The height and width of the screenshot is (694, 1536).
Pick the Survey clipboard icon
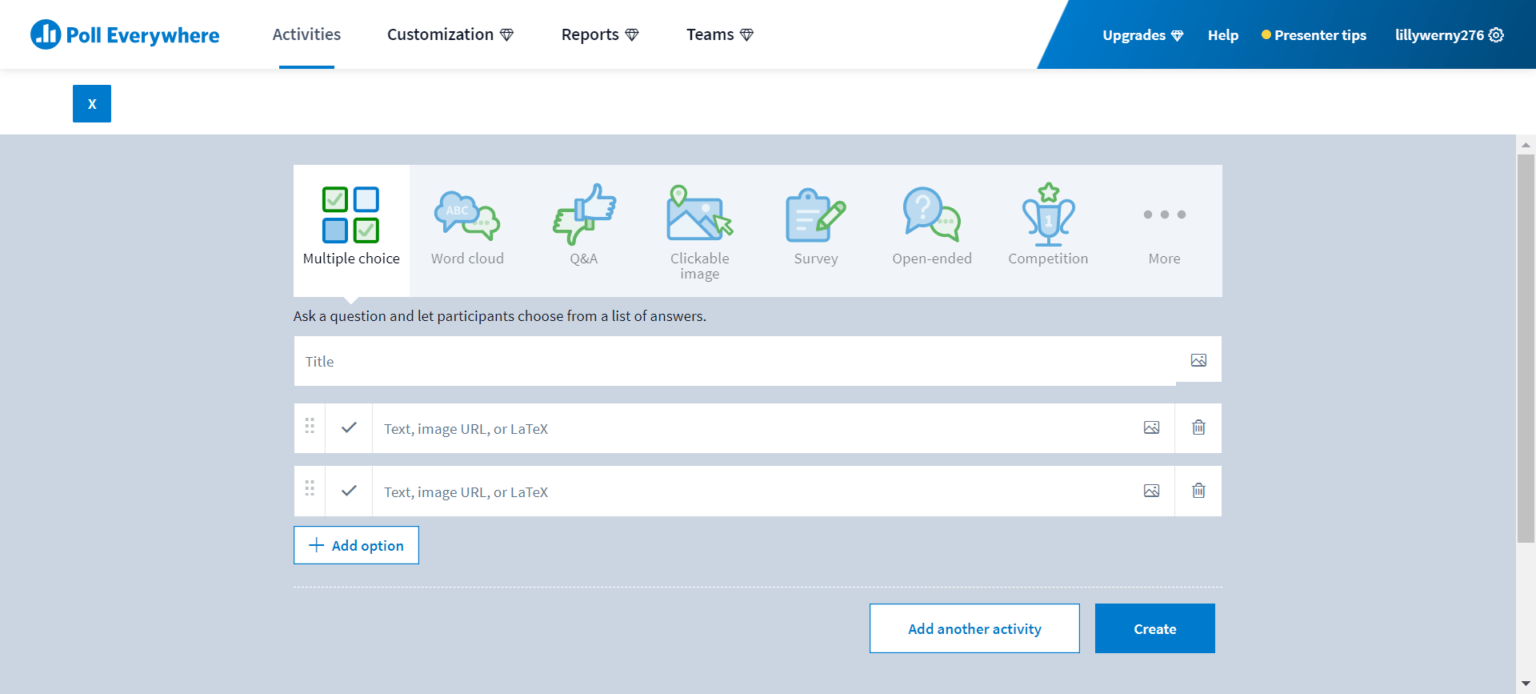[x=816, y=215]
